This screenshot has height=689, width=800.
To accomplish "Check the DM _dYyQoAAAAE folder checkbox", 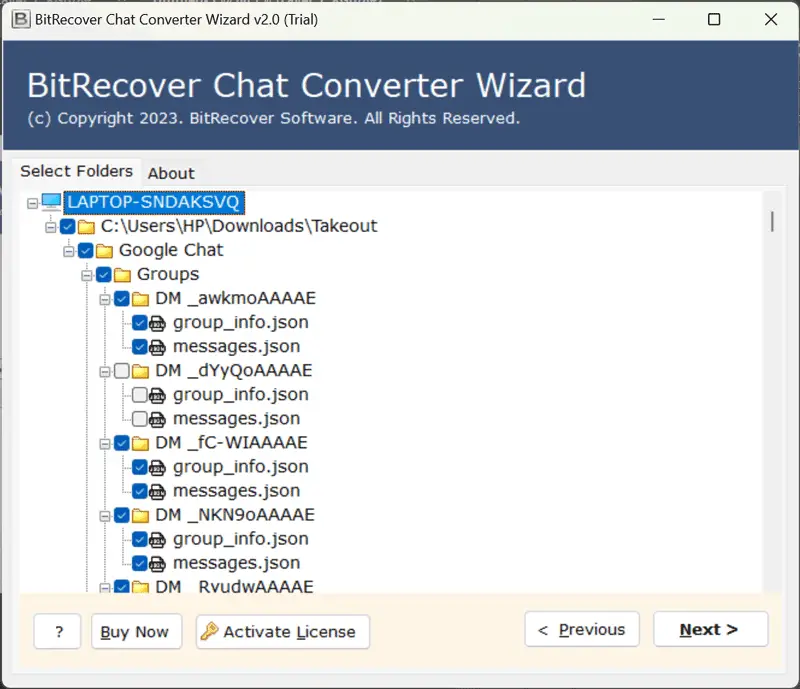I will pyautogui.click(x=122, y=371).
